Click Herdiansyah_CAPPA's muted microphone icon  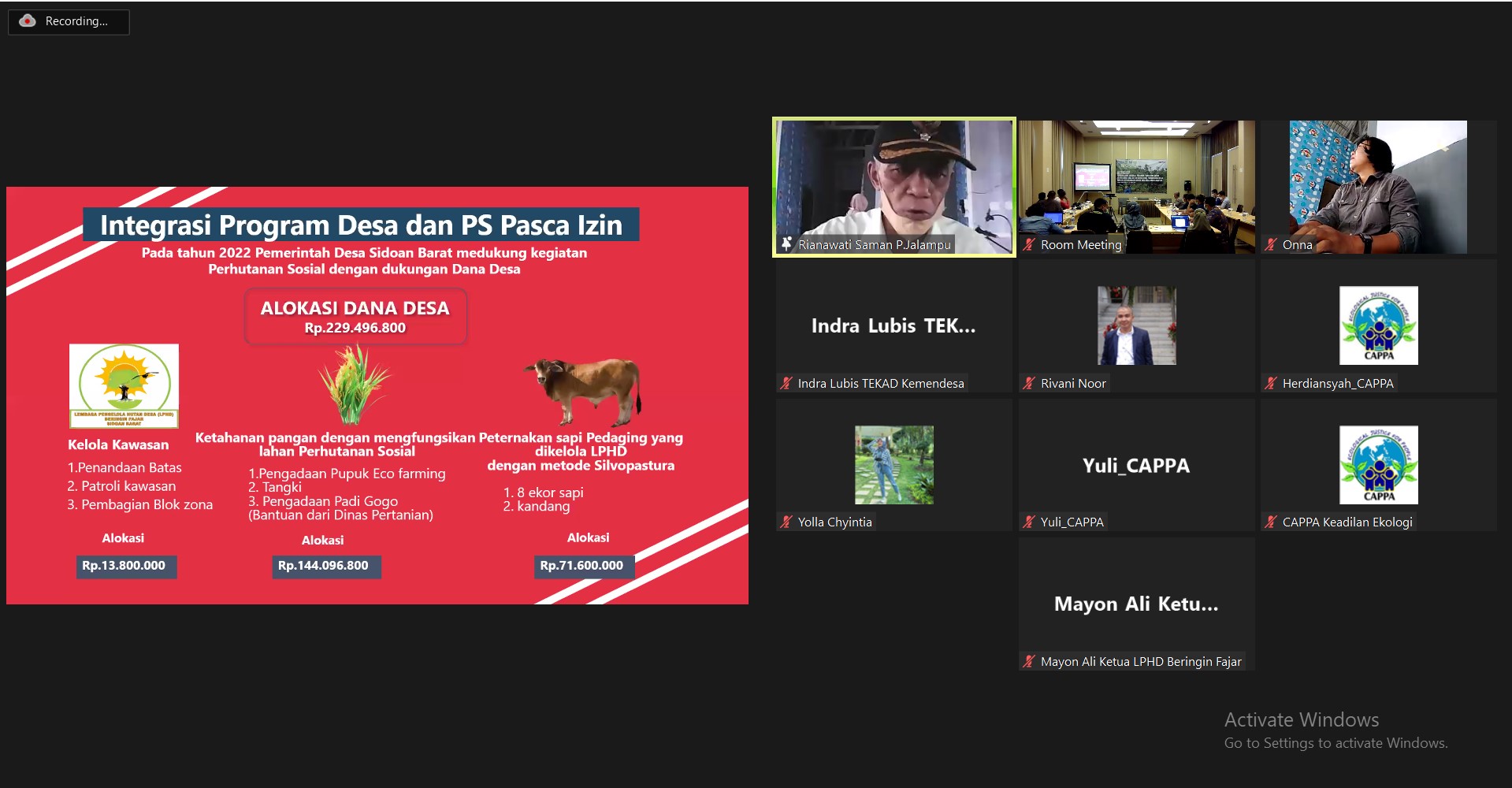[x=1271, y=384]
